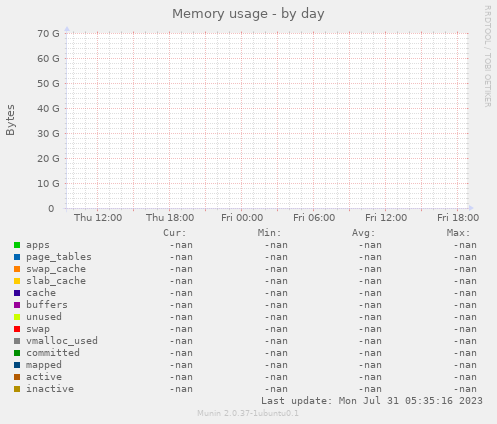Click the page_tables blue legend swatch
497x424 pixels.
tap(17, 257)
